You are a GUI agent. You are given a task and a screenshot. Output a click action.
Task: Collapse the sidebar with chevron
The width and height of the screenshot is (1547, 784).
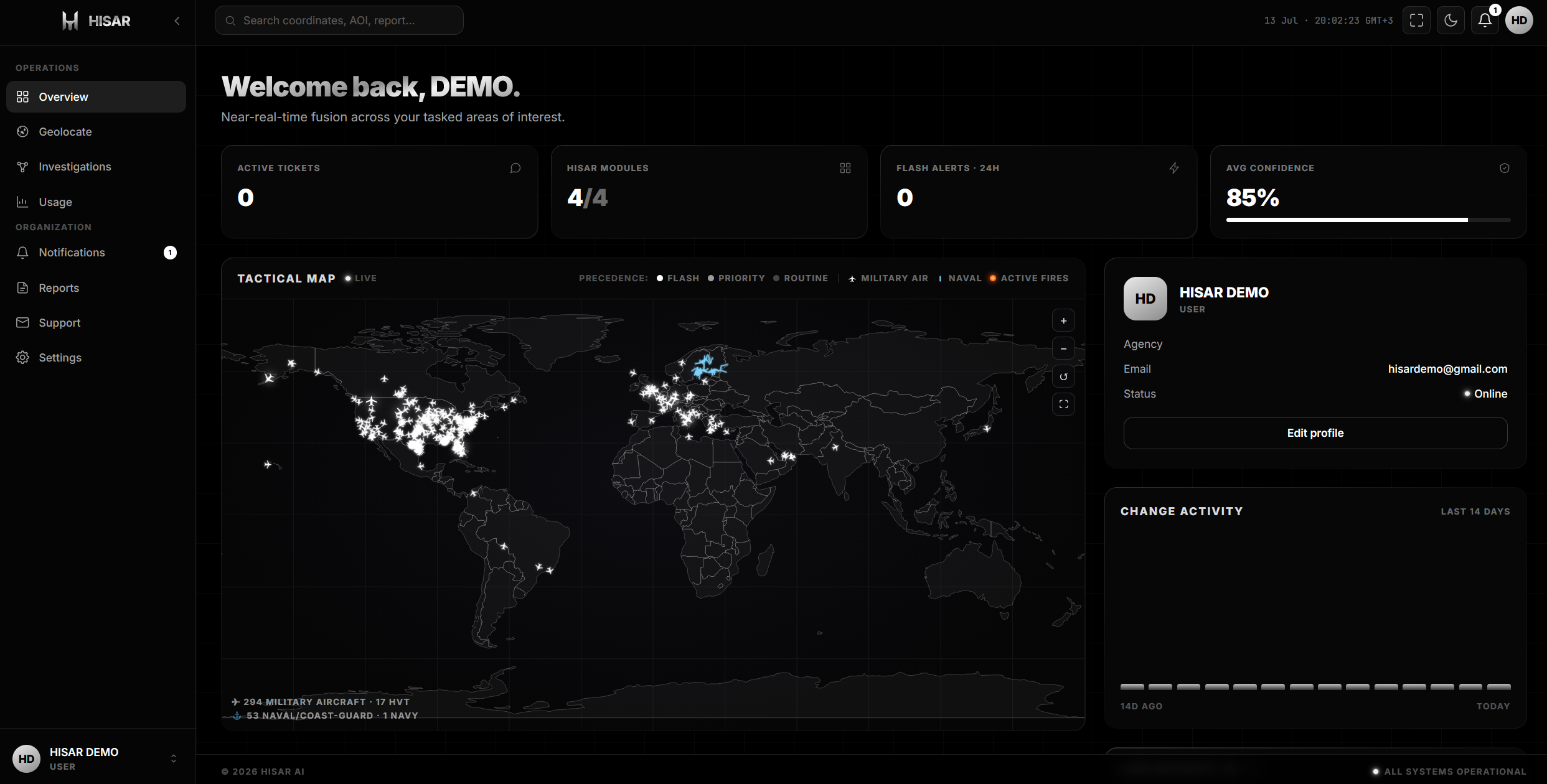coord(177,21)
